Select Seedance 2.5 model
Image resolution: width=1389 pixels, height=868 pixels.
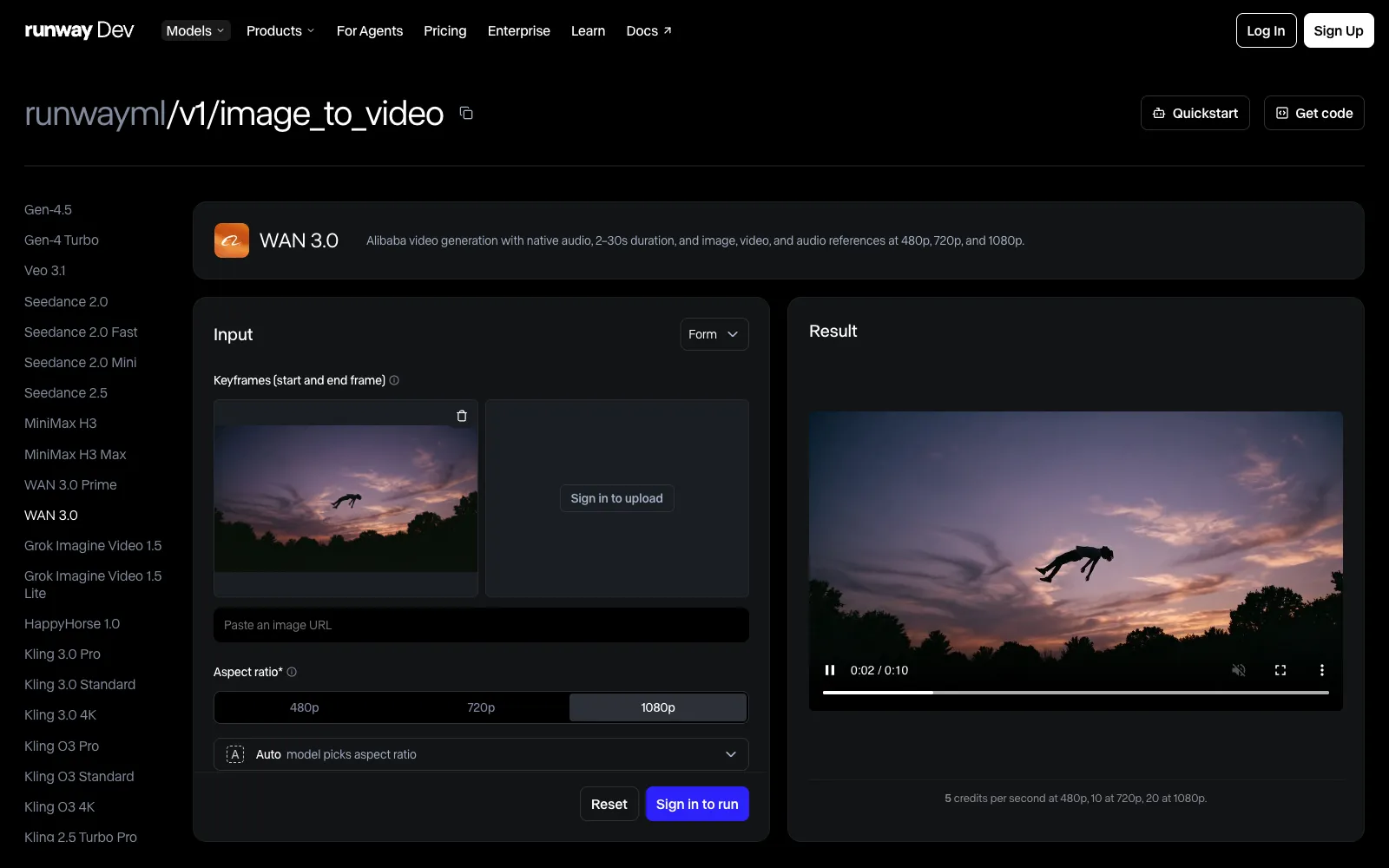pyautogui.click(x=66, y=392)
